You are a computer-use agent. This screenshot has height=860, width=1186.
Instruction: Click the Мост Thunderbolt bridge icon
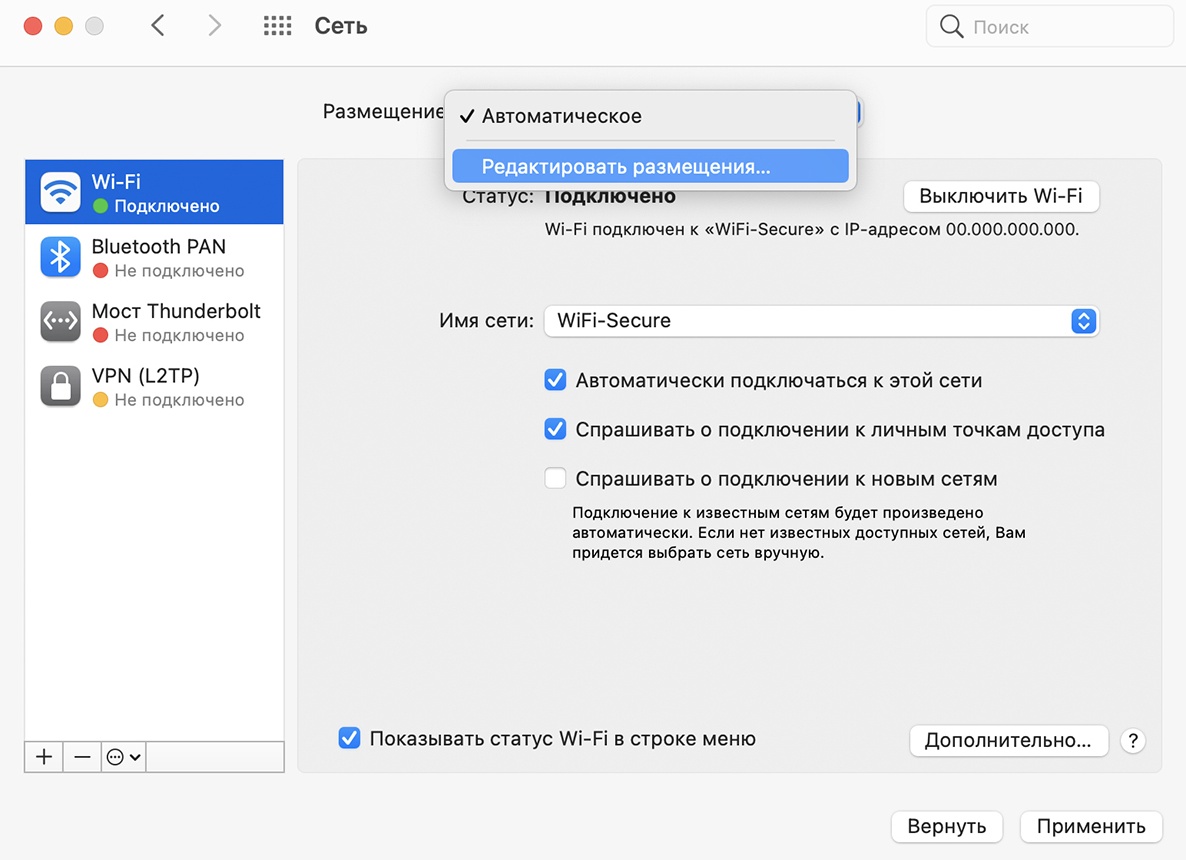61,321
